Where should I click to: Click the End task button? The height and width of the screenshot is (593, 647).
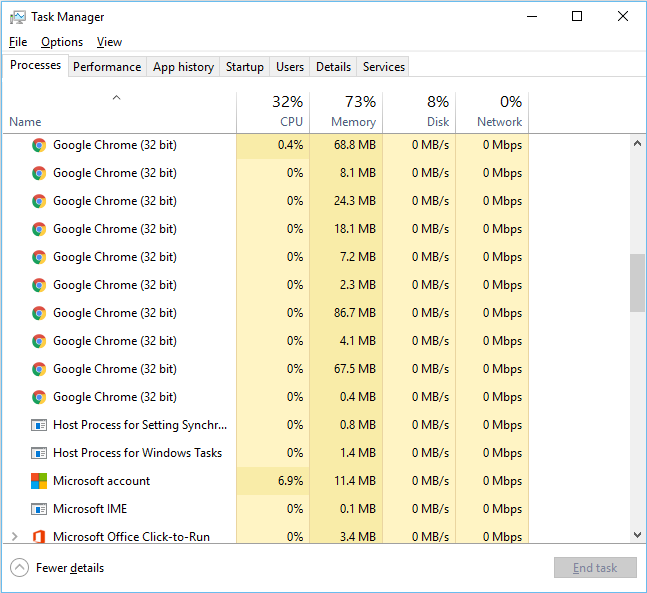point(595,568)
